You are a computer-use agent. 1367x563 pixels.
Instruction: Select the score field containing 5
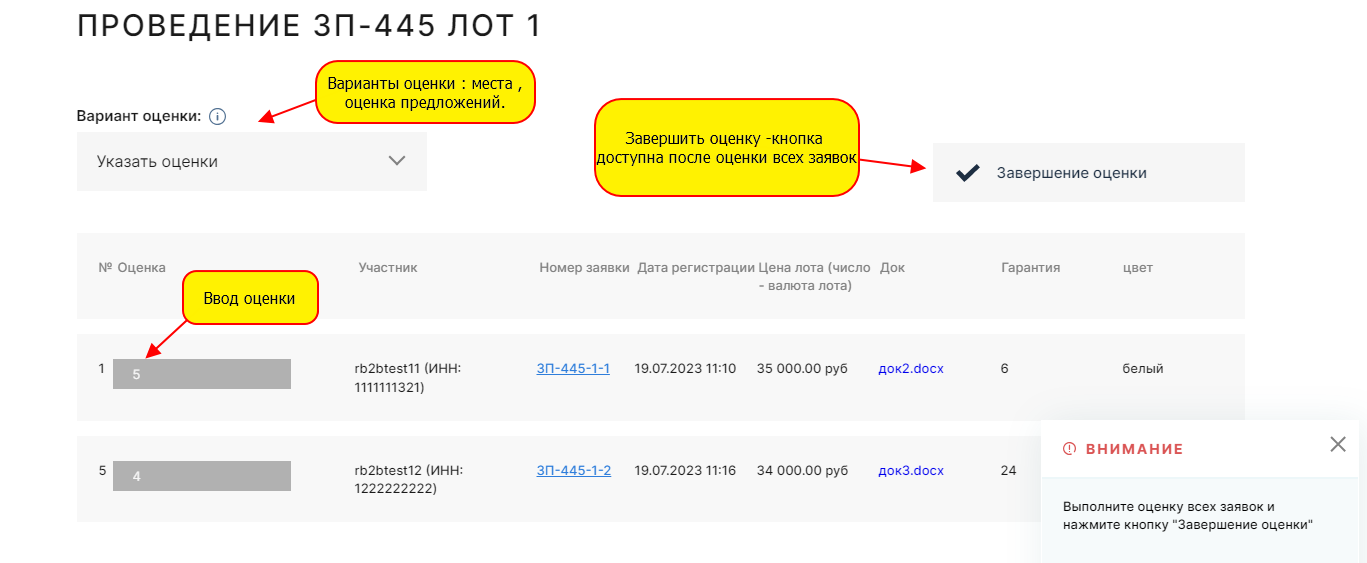tap(201, 374)
